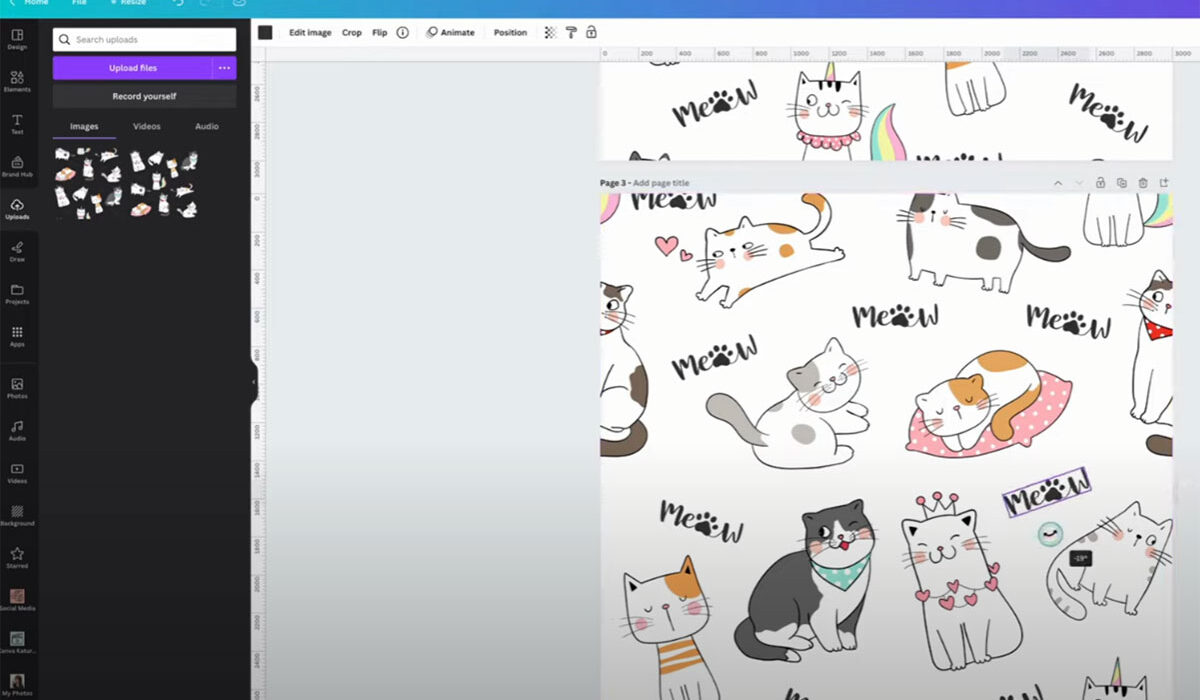The height and width of the screenshot is (700, 1200).
Task: Open Projects from the sidebar
Action: point(17,294)
